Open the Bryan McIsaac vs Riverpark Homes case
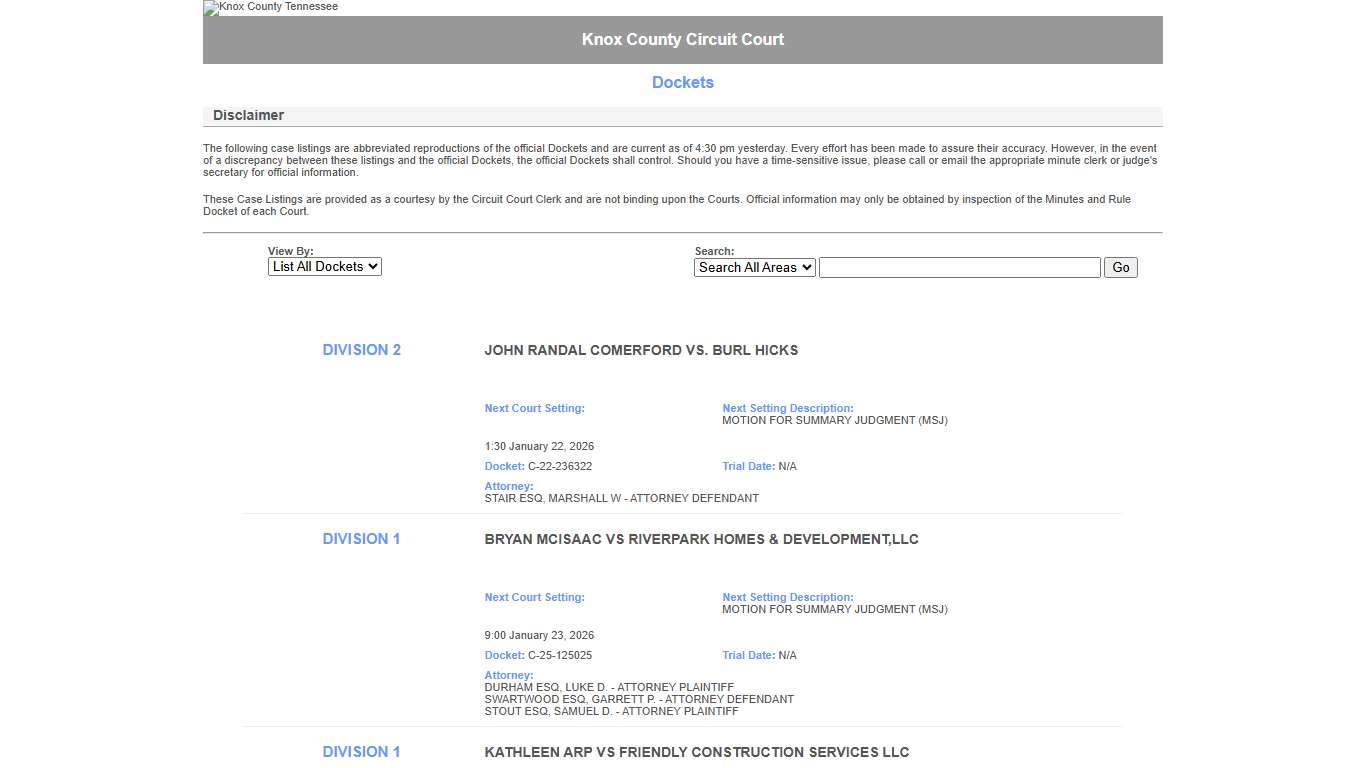The width and height of the screenshot is (1366, 768). click(701, 539)
